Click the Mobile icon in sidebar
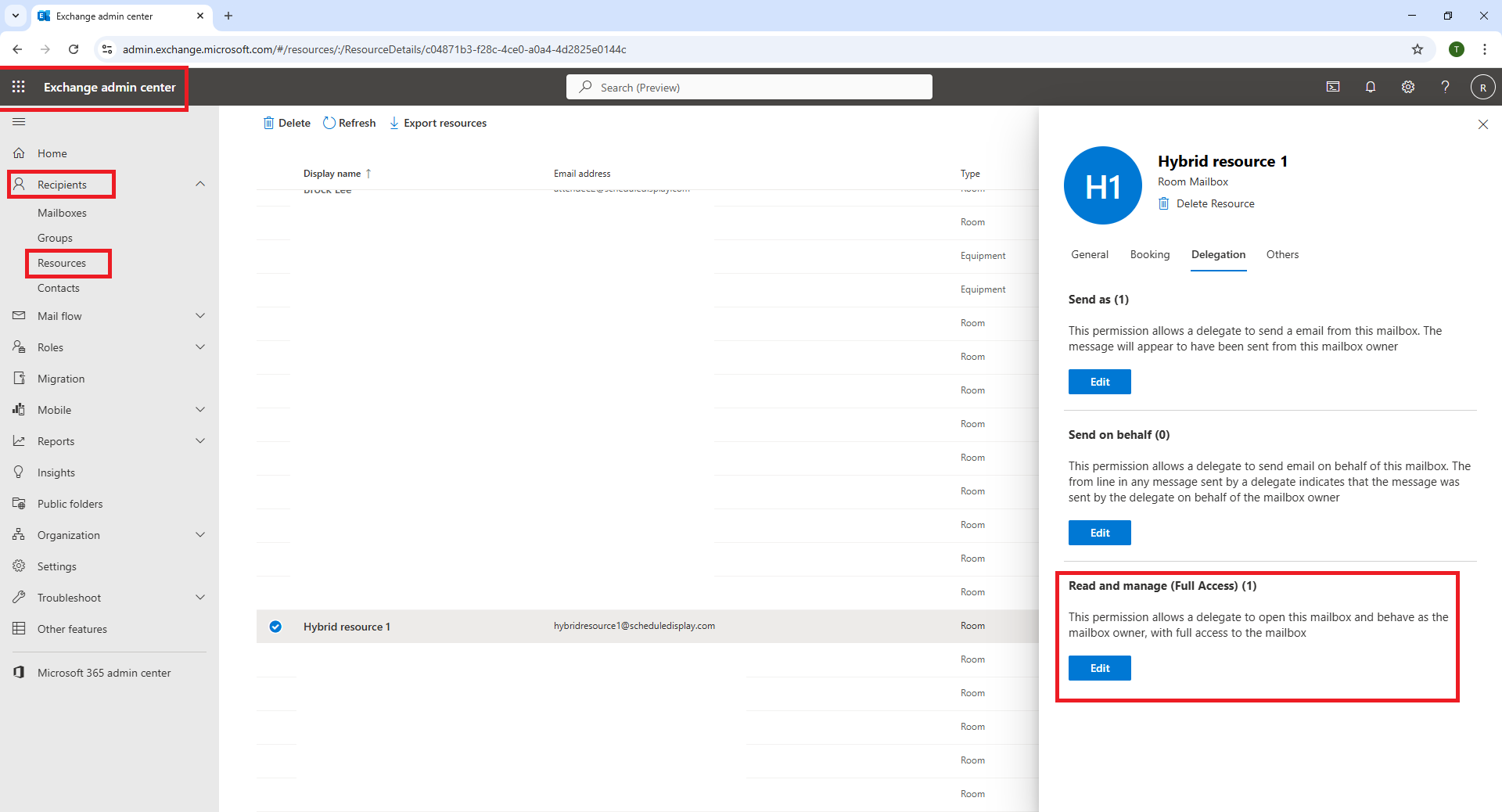This screenshot has width=1502, height=812. click(19, 409)
